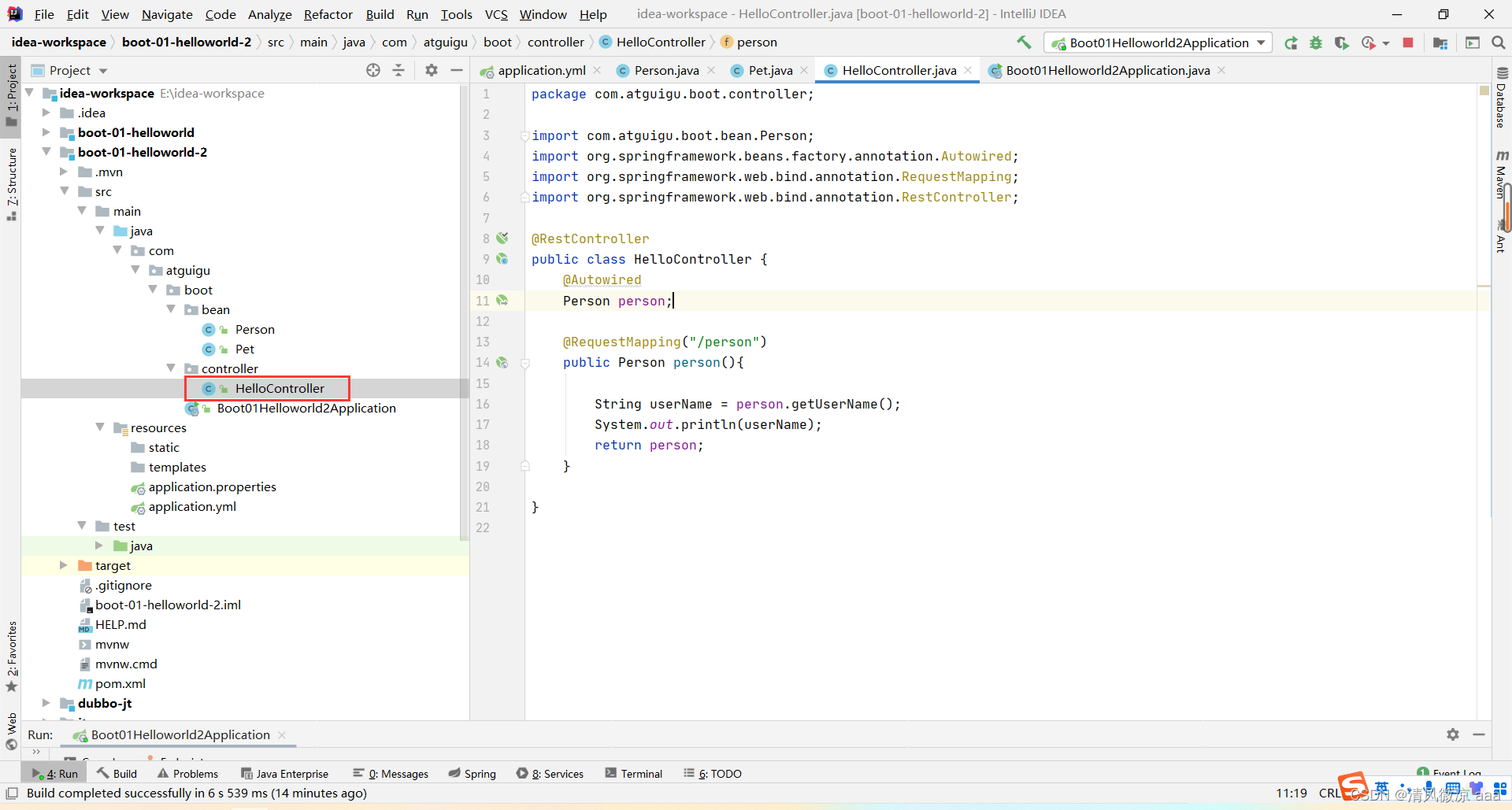Click autowired gutter icon on line 11
Screen dimensions: 1512x810
tap(502, 300)
